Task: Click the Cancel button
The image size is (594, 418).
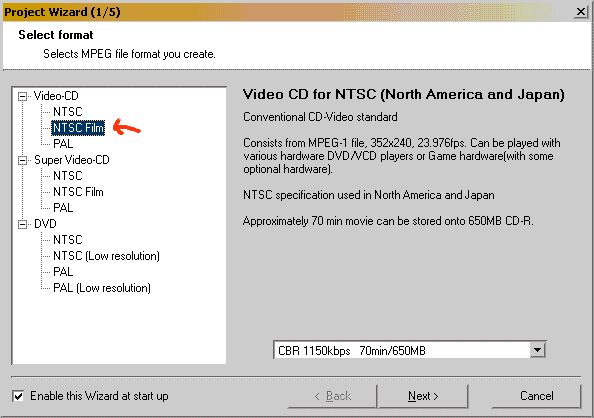Action: click(x=536, y=396)
